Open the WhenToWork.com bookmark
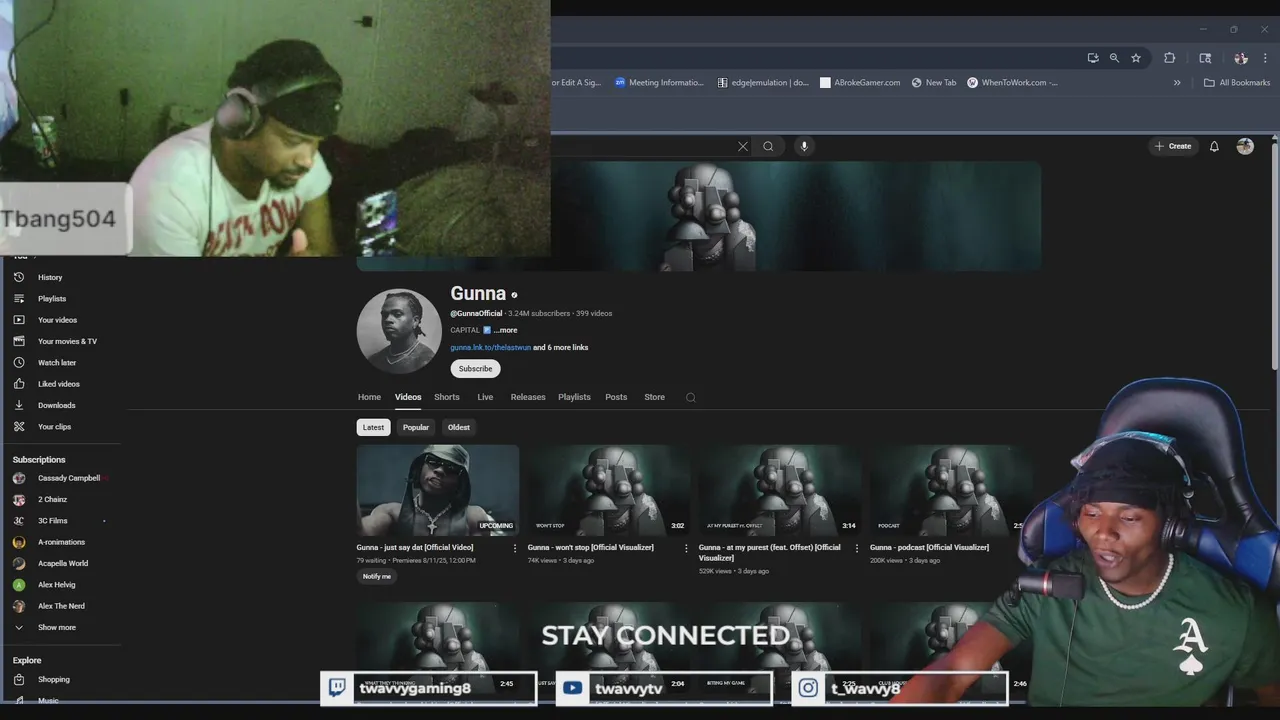This screenshot has height=720, width=1280. tap(1012, 83)
